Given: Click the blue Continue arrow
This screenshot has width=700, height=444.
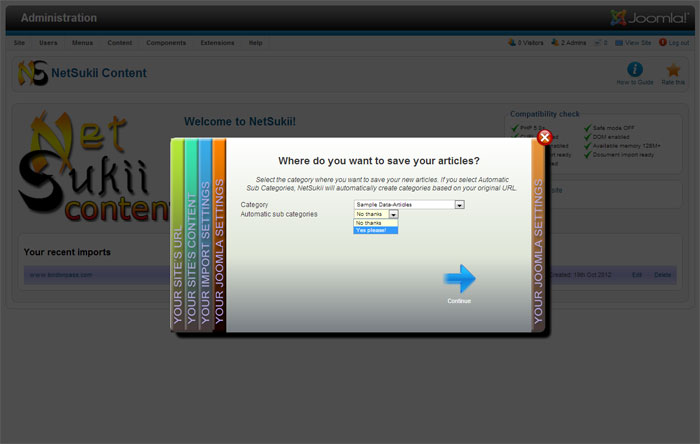Looking at the screenshot, I should click(459, 278).
